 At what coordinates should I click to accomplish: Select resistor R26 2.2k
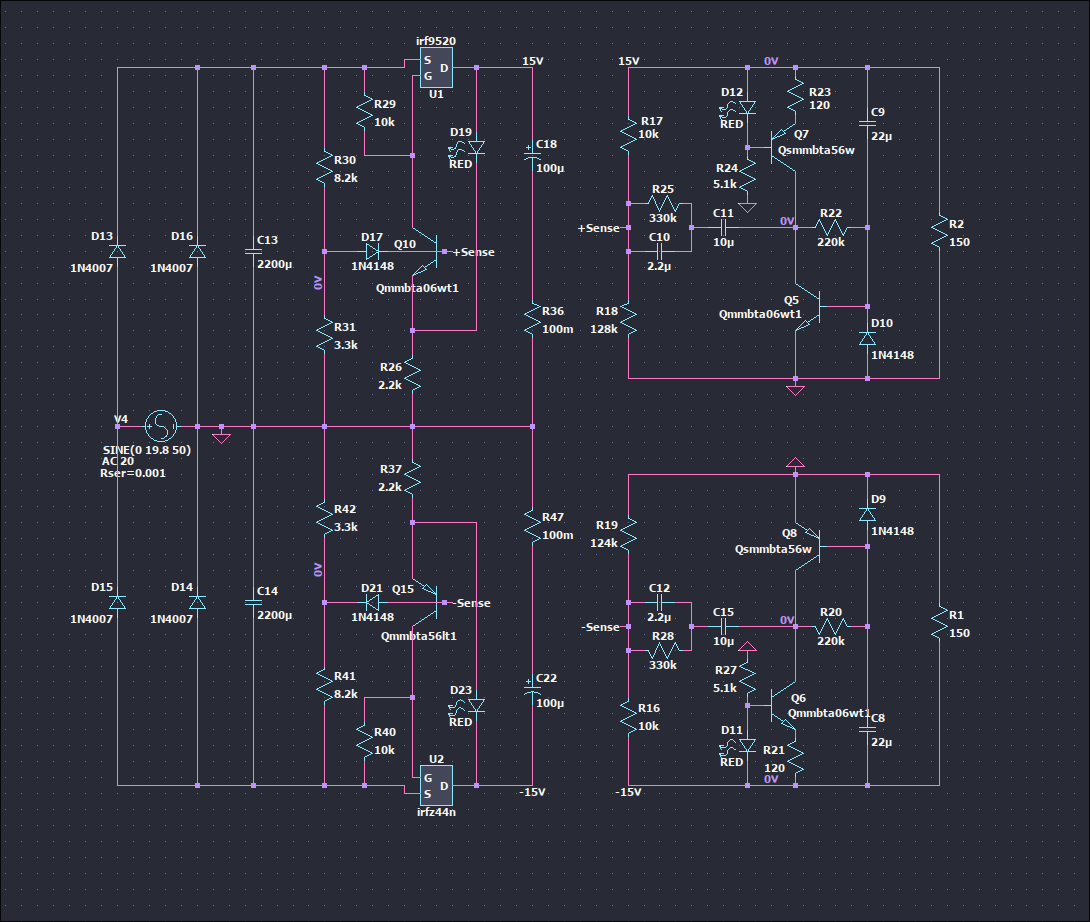(x=413, y=375)
